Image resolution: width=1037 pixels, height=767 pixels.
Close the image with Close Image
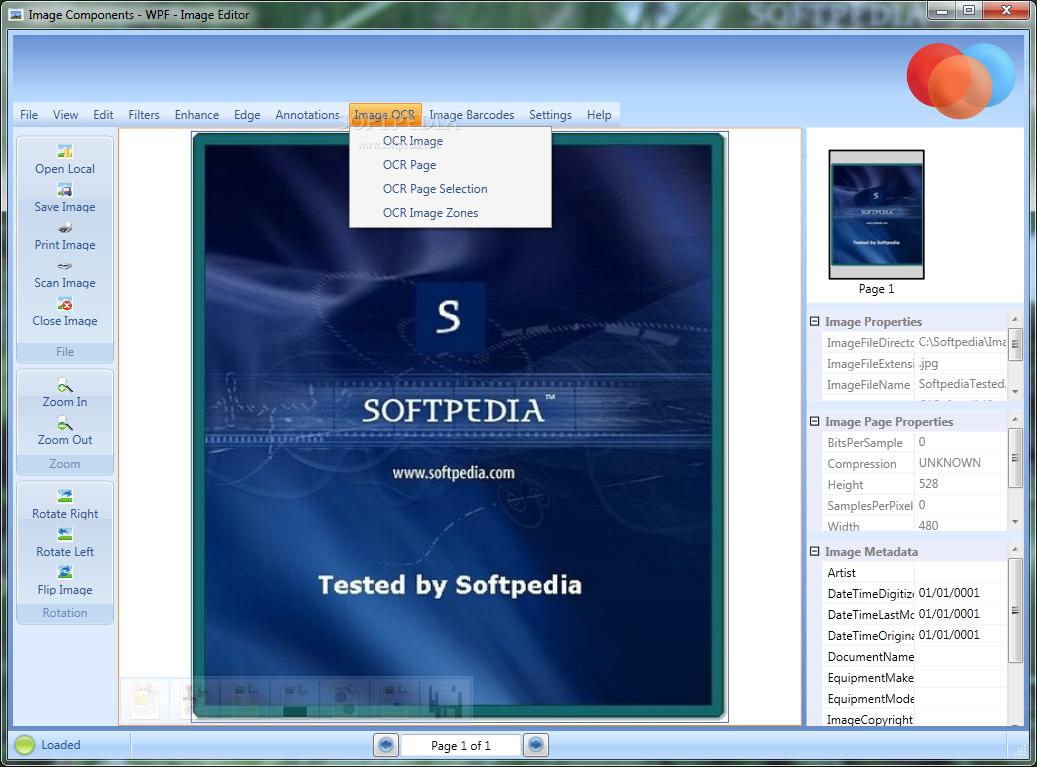[65, 313]
